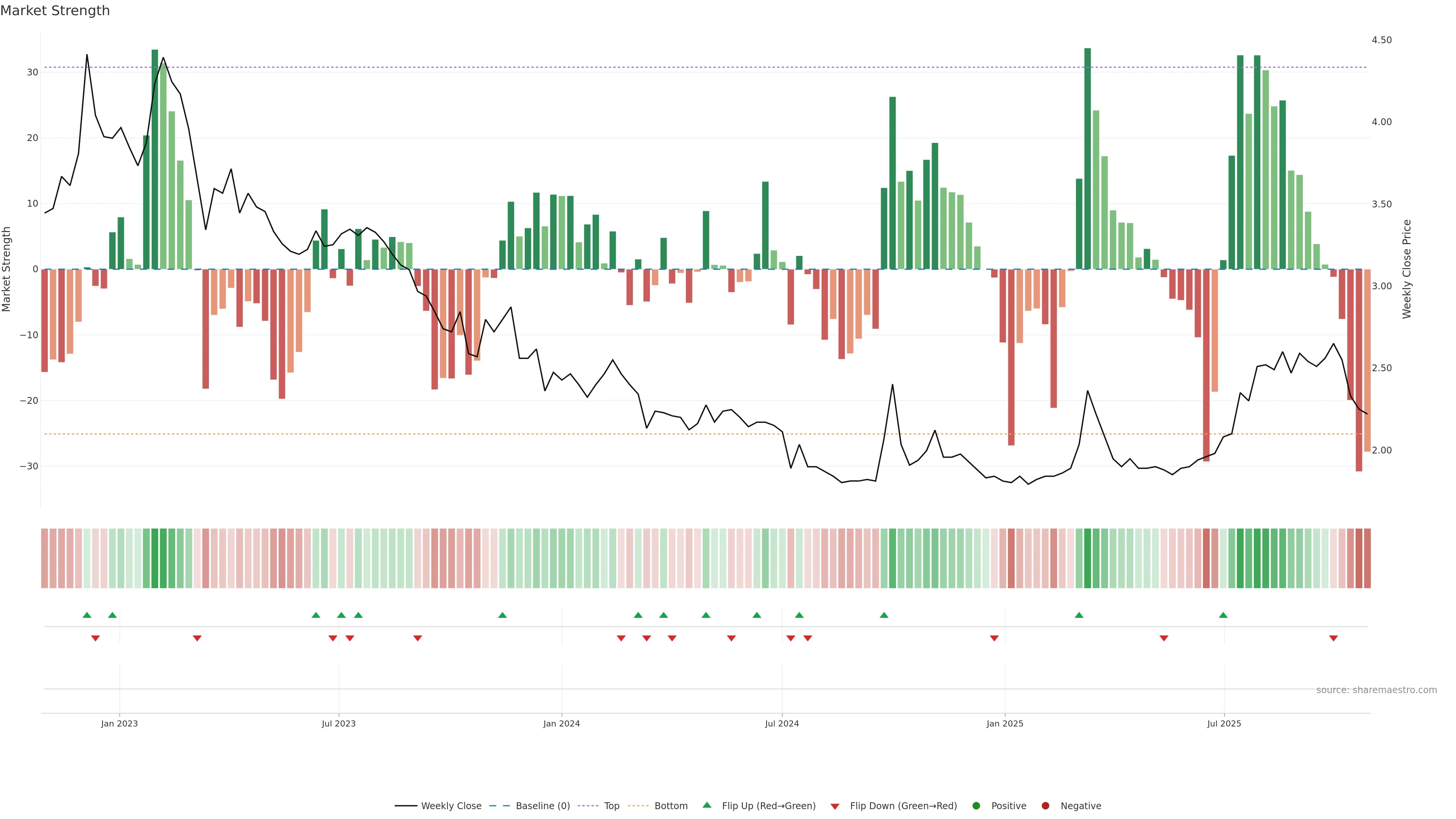Click the red Flip Down triangle legend icon

tap(835, 806)
